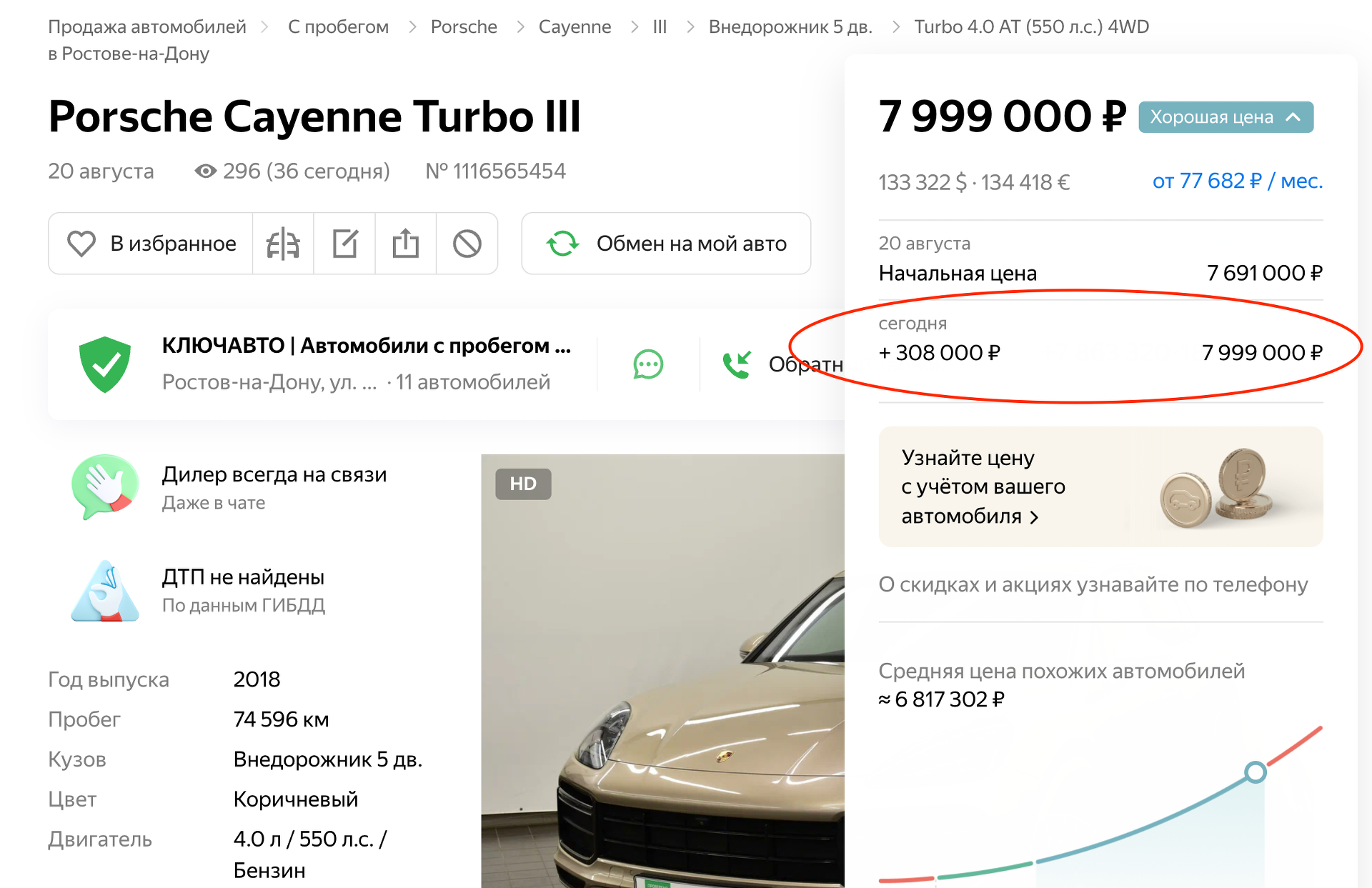The height and width of the screenshot is (888, 1372).
Task: Click the coins illustration in price banner
Action: click(1218, 489)
